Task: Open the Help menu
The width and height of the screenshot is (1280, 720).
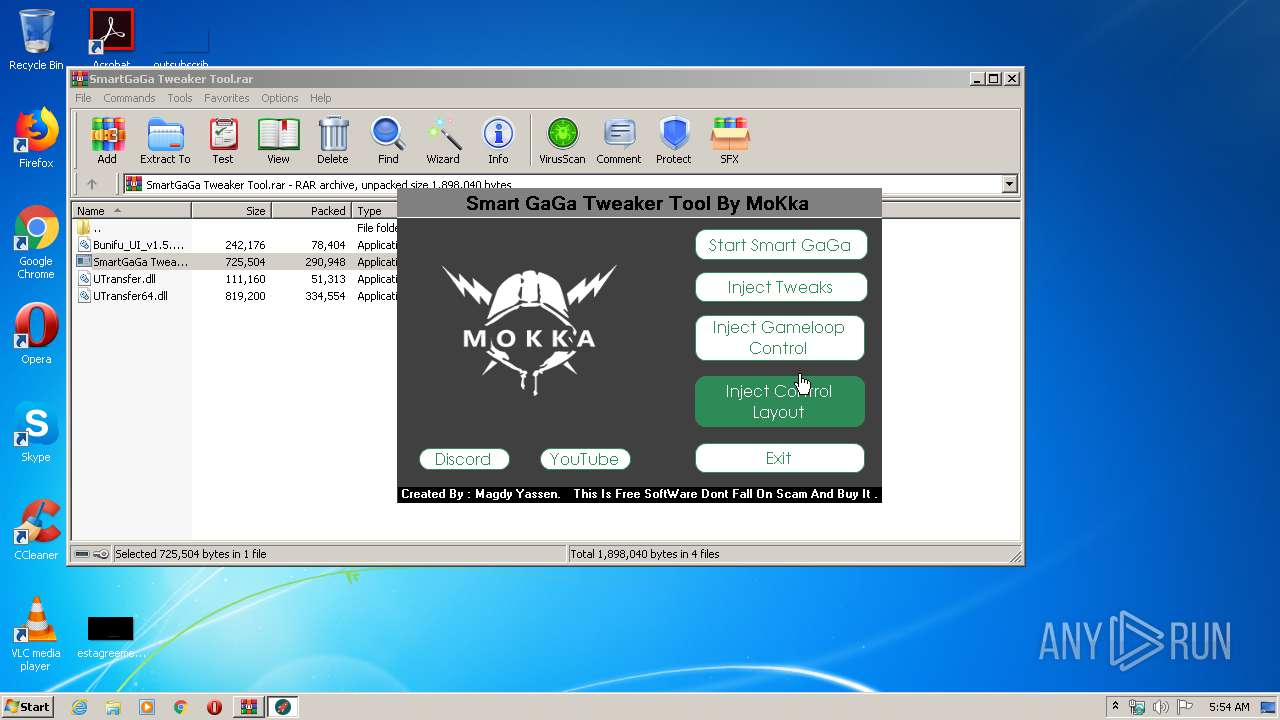Action: (320, 98)
